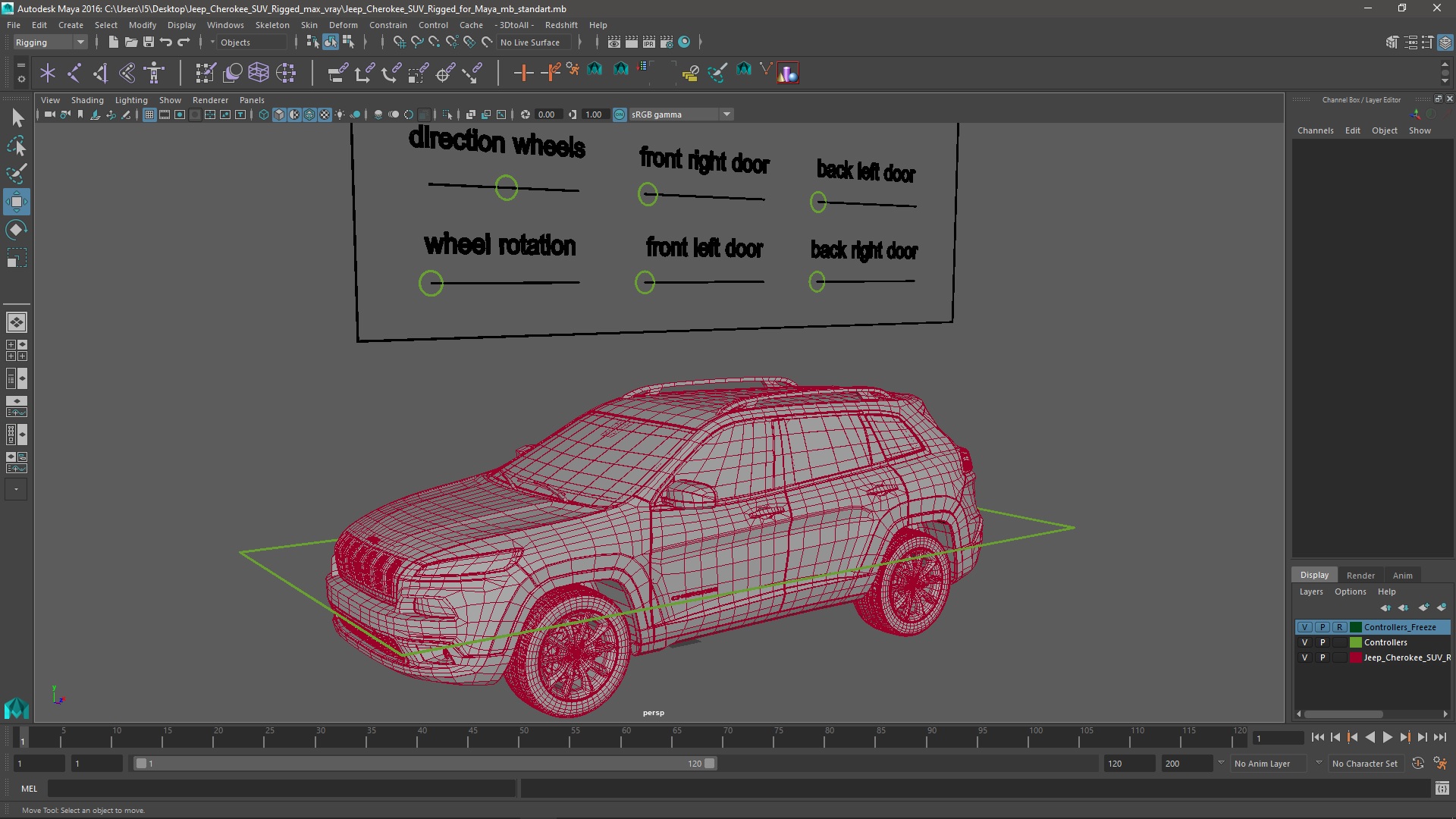Click the Controllers layer green color swatch

click(x=1355, y=642)
